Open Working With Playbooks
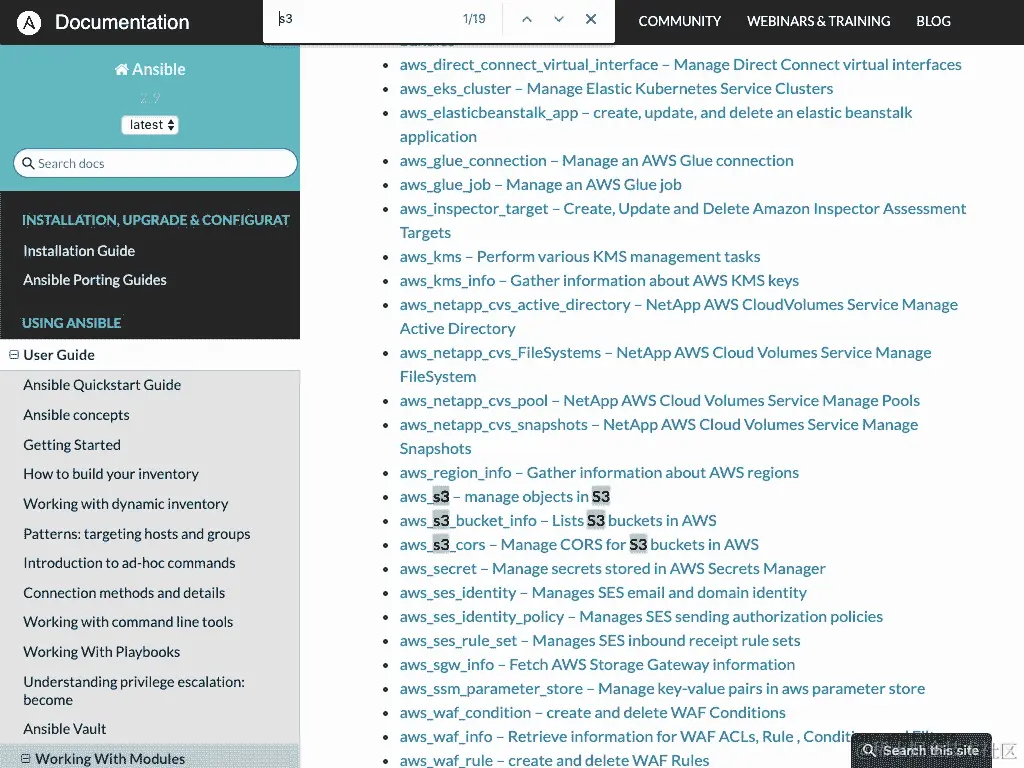 (102, 652)
